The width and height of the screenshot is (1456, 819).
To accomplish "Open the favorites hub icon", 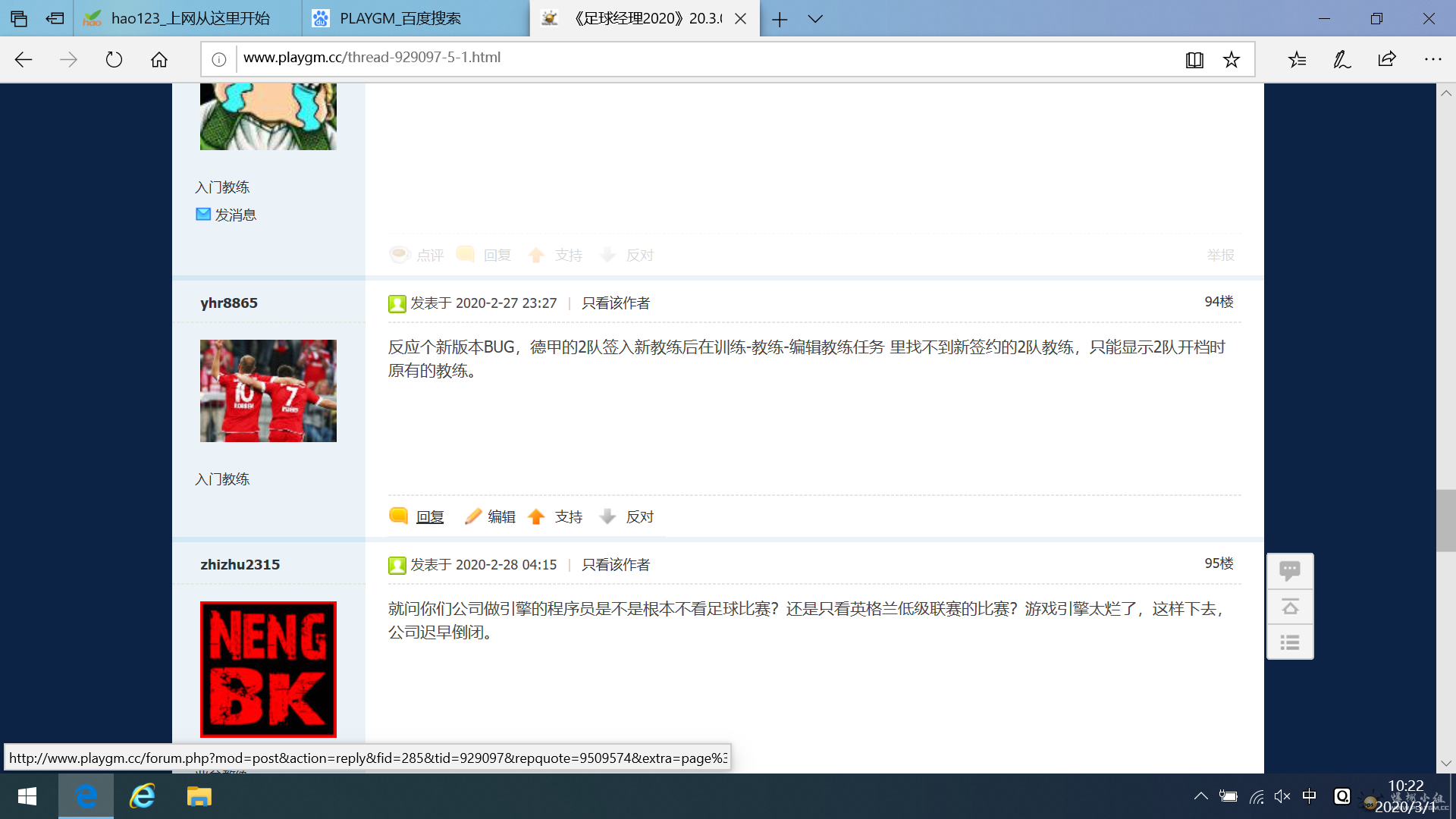I will 1297,59.
